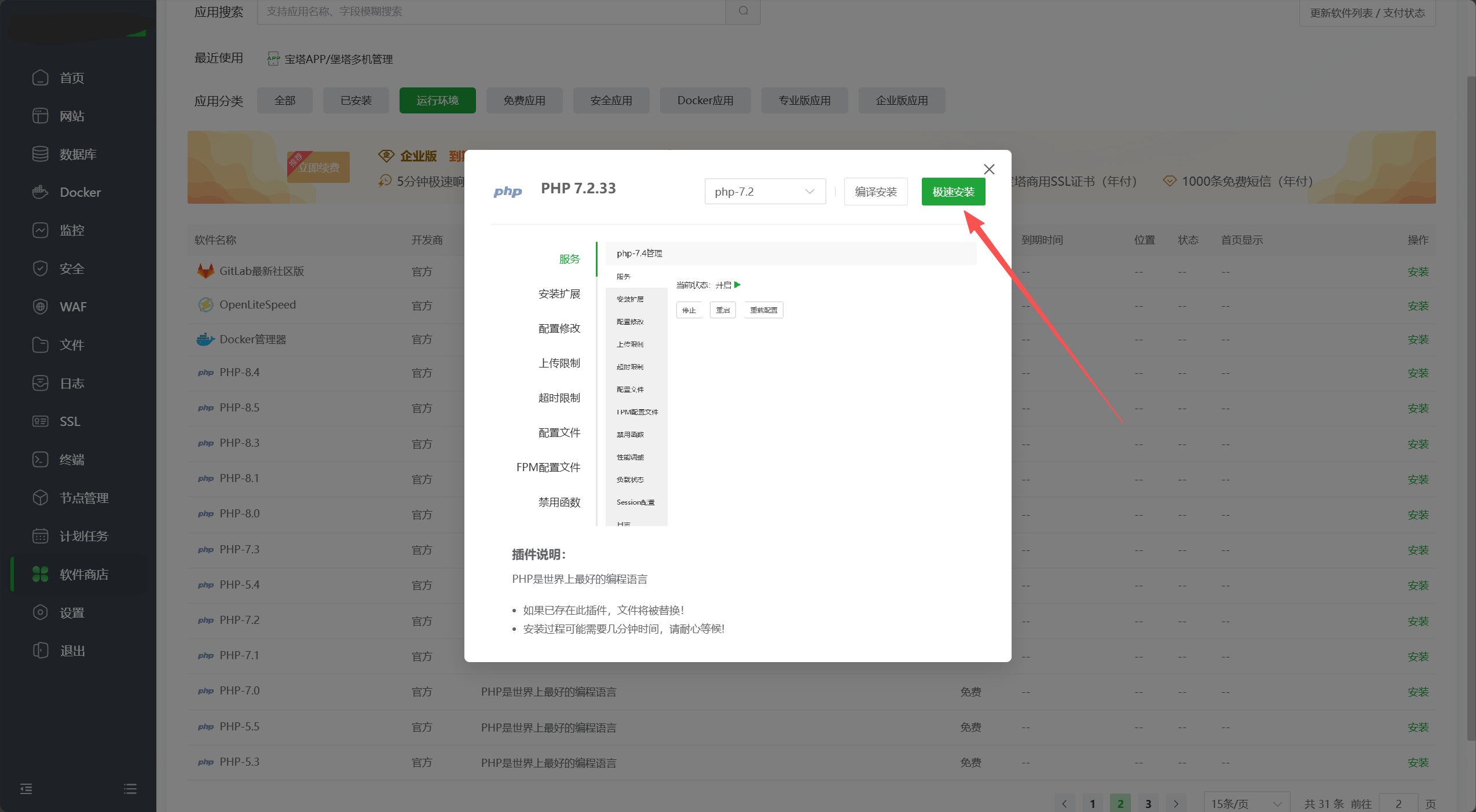Click the 宝塔APP recent-use icon
This screenshot has height=812, width=1476.
pyautogui.click(x=273, y=58)
